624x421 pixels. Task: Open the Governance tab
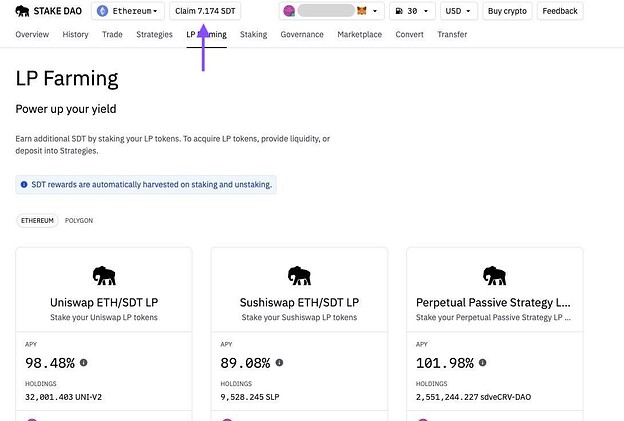[302, 35]
